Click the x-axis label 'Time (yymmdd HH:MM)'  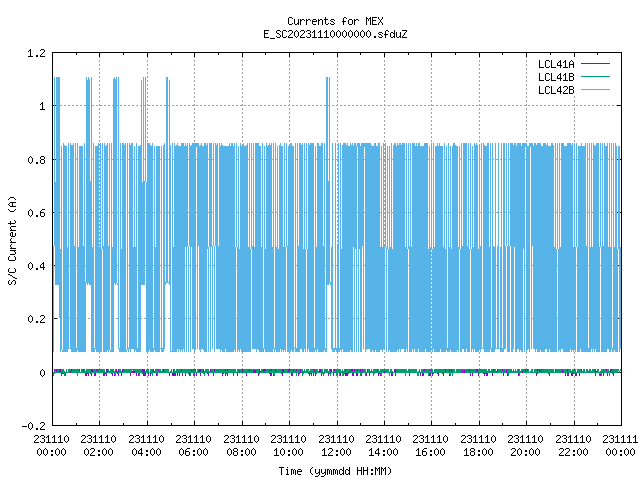[x=335, y=471]
